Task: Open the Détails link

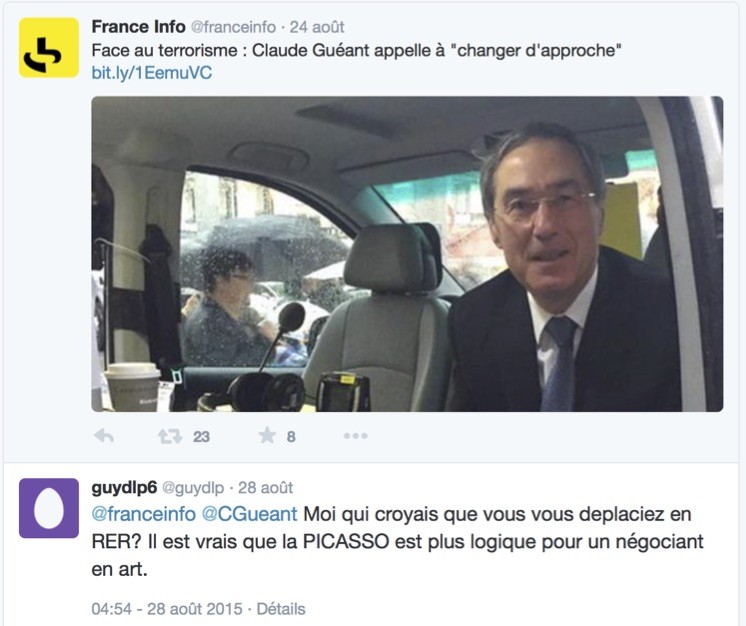Action: click(x=281, y=609)
